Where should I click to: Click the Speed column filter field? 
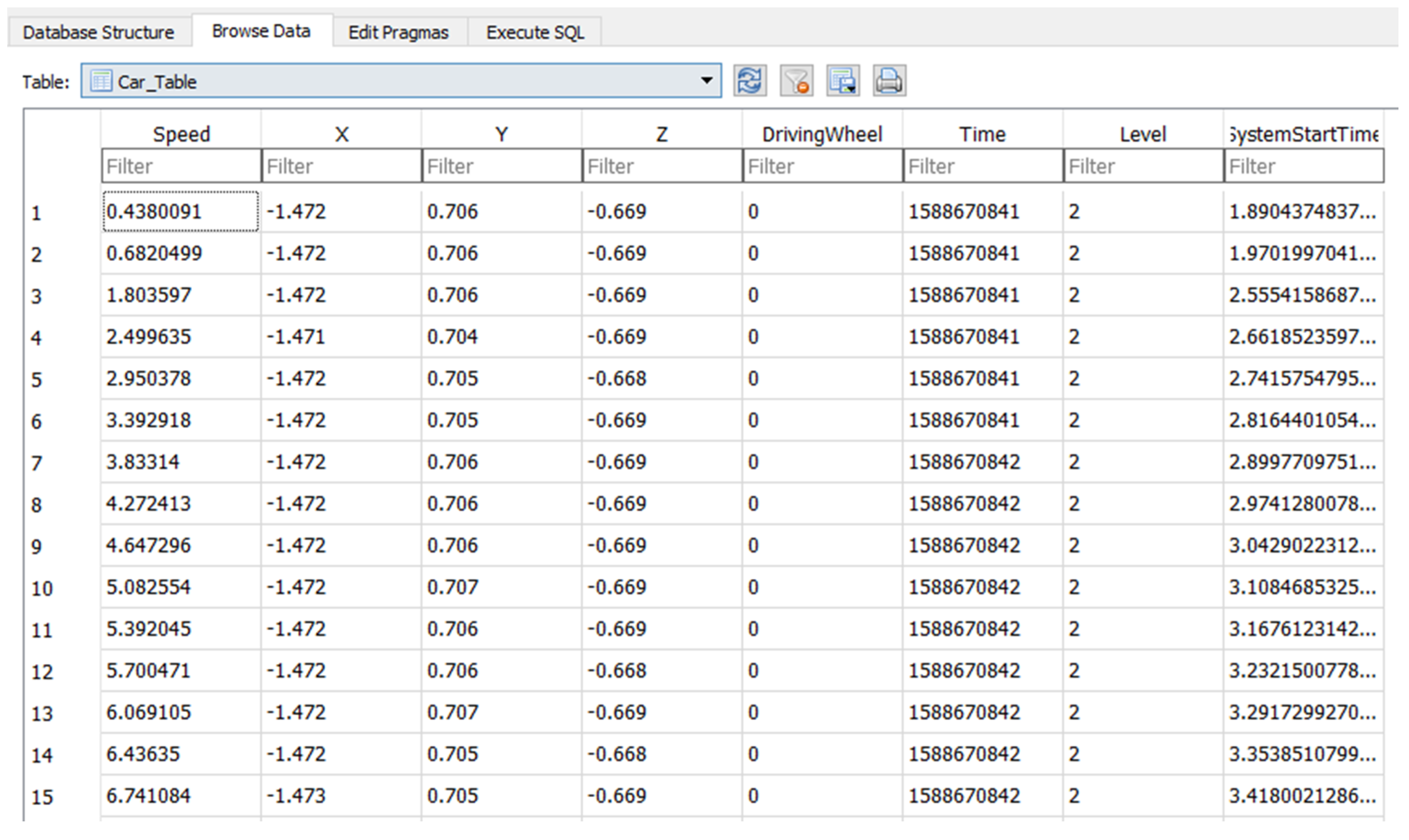181,166
